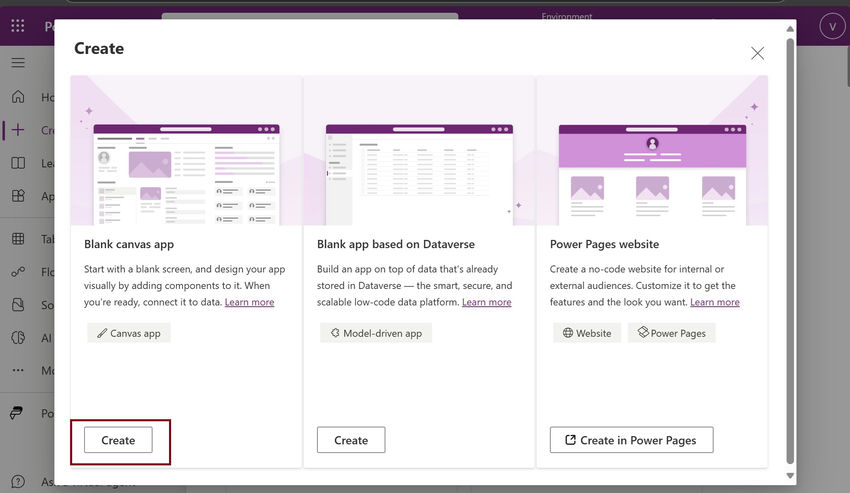Screen dimensions: 850x493
Task: Open the Learn book icon
Action: click(18, 163)
